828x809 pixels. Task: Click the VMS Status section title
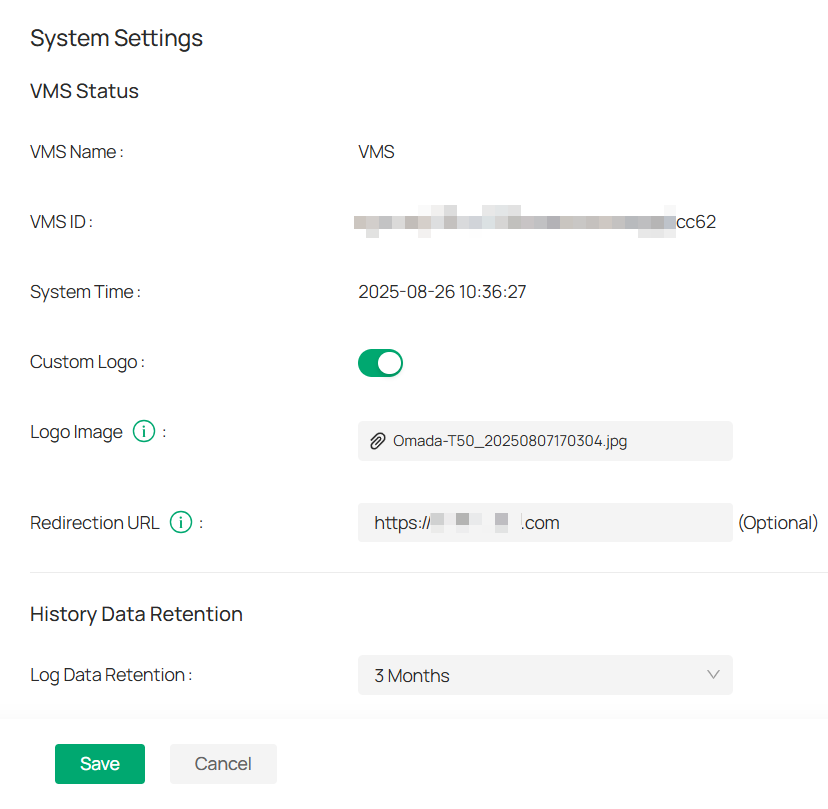point(84,90)
